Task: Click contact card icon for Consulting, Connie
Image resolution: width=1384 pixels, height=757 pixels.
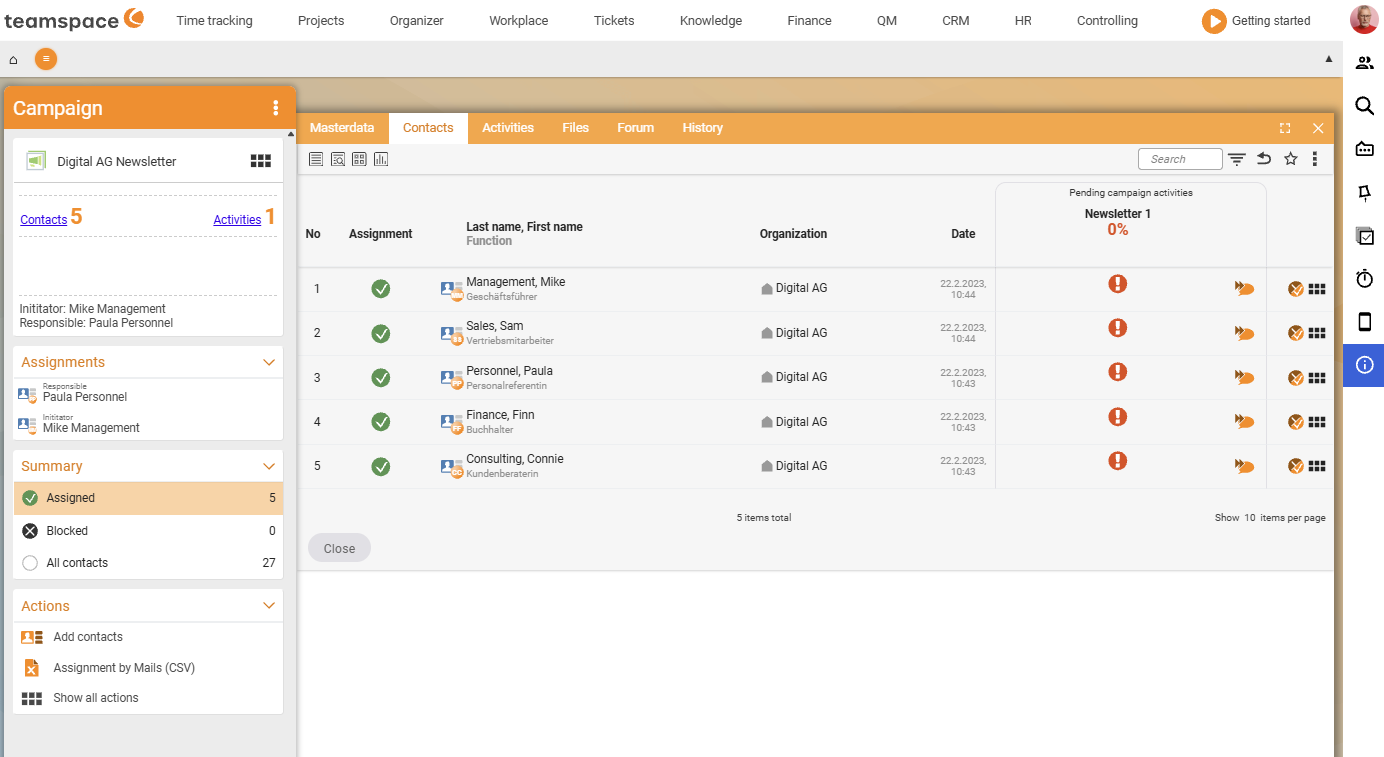Action: pyautogui.click(x=452, y=467)
